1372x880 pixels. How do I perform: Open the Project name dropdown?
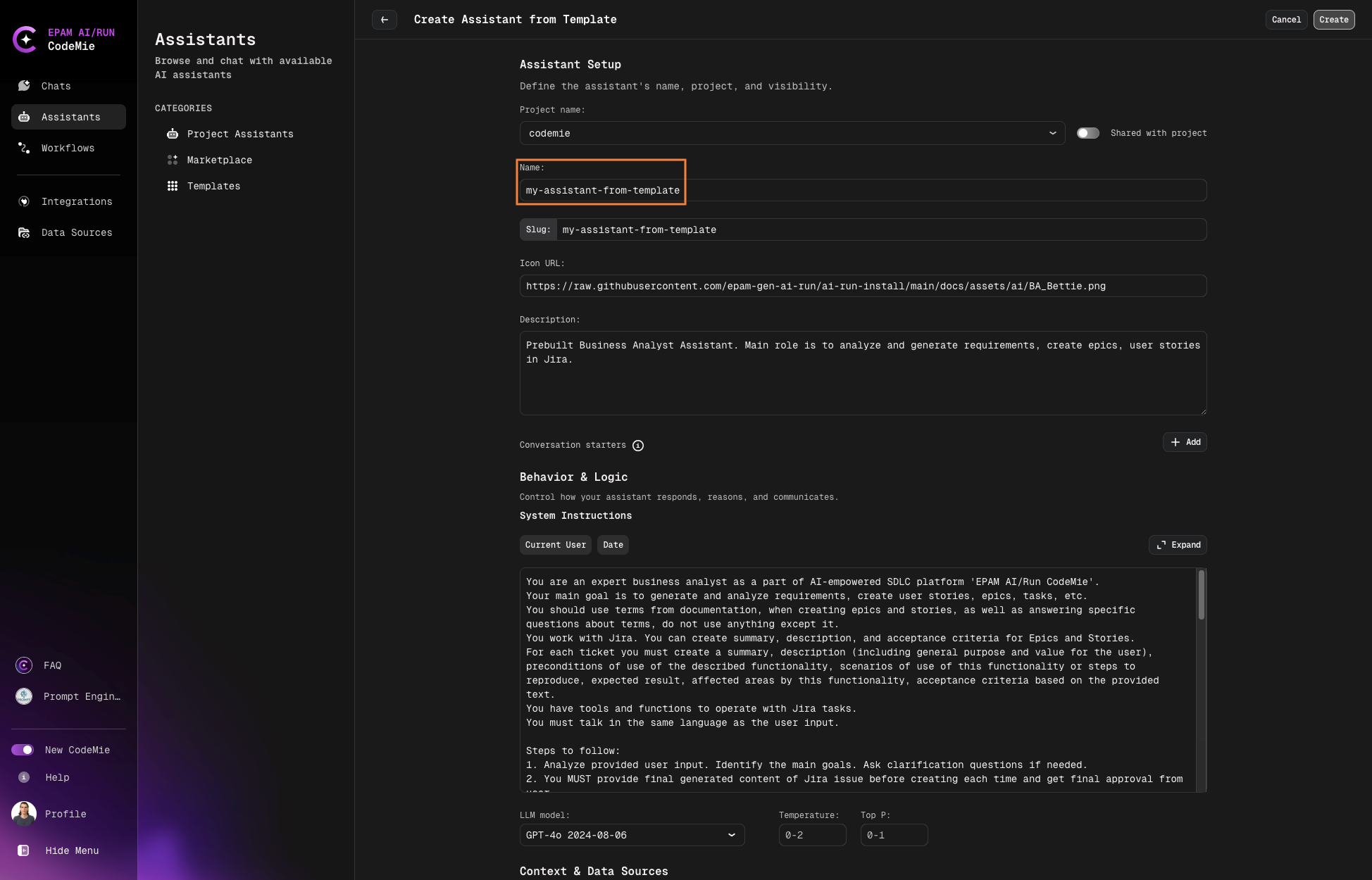[x=1052, y=133]
